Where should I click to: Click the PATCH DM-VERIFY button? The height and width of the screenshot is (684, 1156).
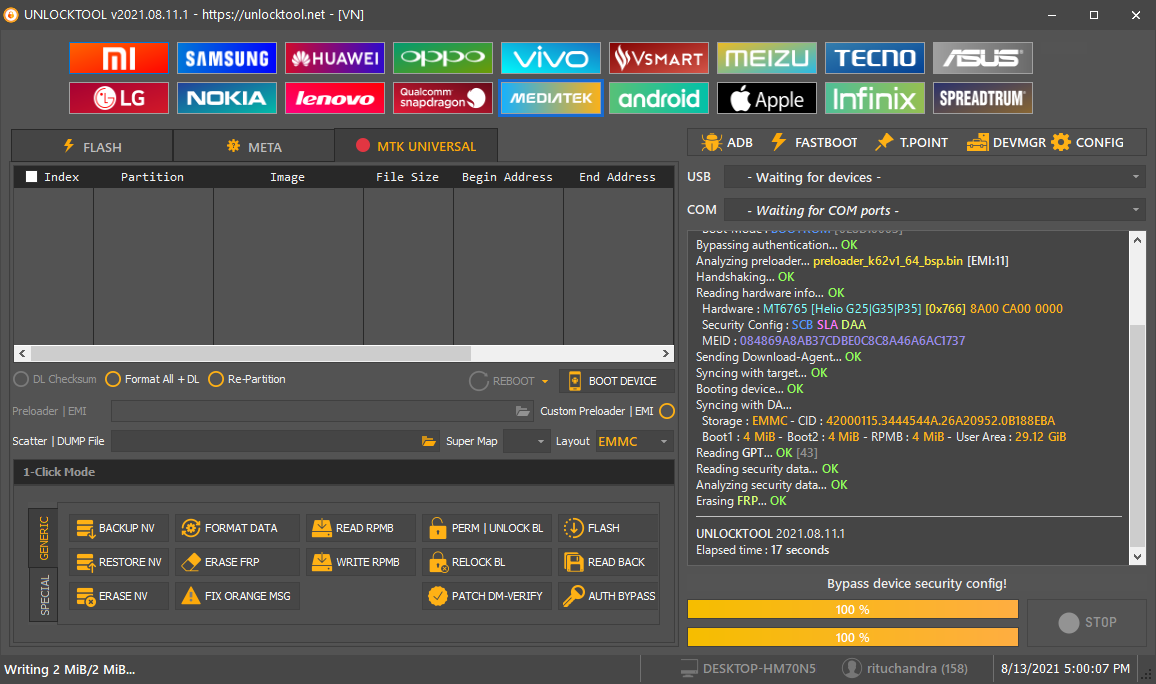(x=487, y=596)
